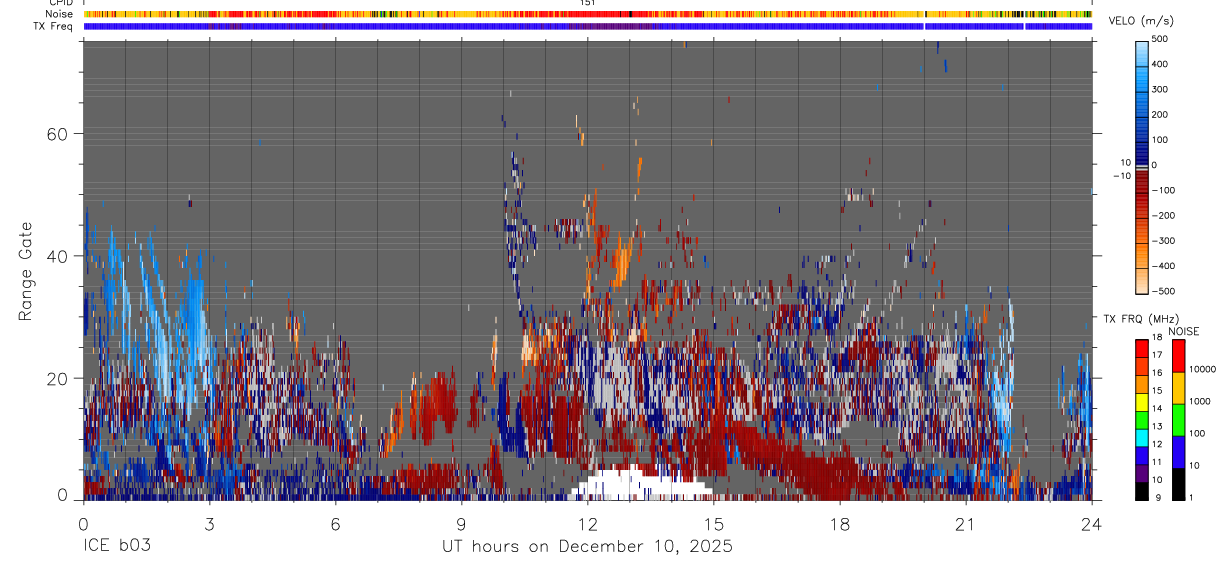Screen dimensions: 1228x567
Task: Click the TX Freq row label at top
Action: tap(54, 26)
